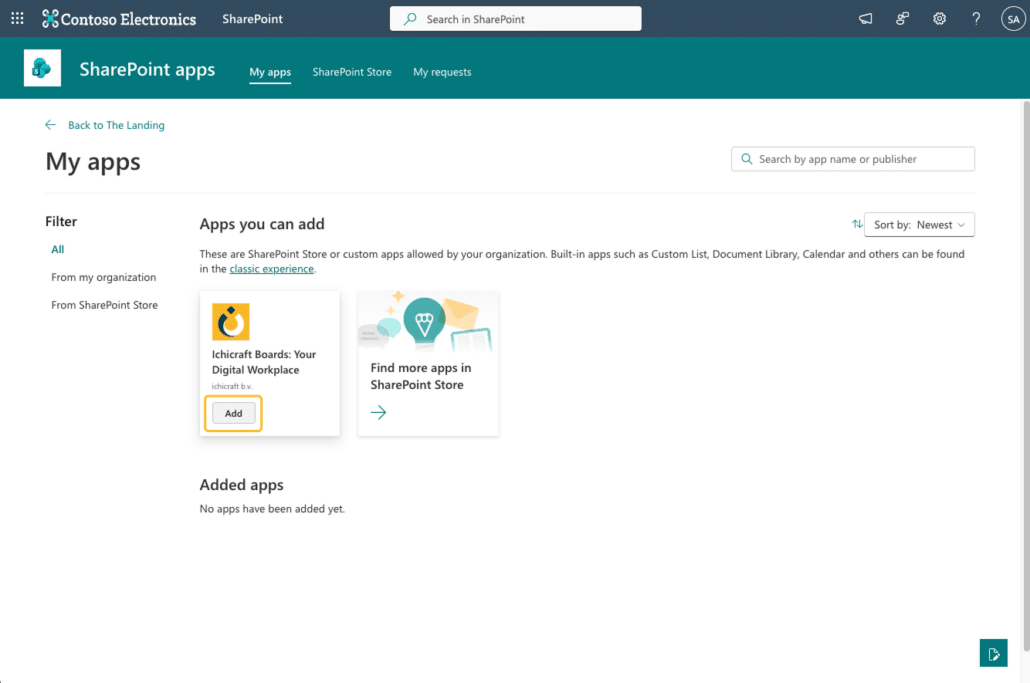Follow the classic experience link
Image resolution: width=1030 pixels, height=683 pixels.
(x=272, y=269)
